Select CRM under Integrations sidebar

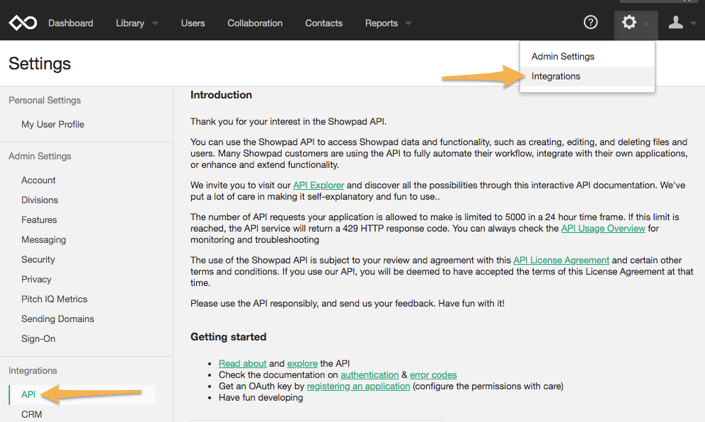(31, 414)
